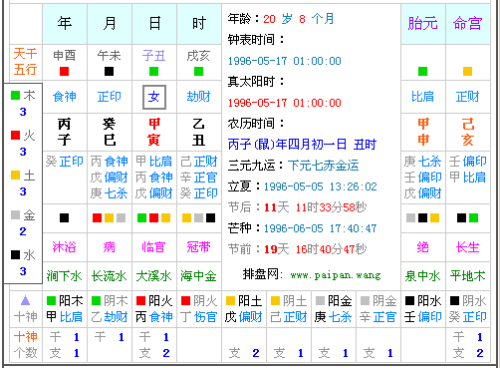Select the 月 column header
The width and height of the screenshot is (500, 368).
click(110, 24)
